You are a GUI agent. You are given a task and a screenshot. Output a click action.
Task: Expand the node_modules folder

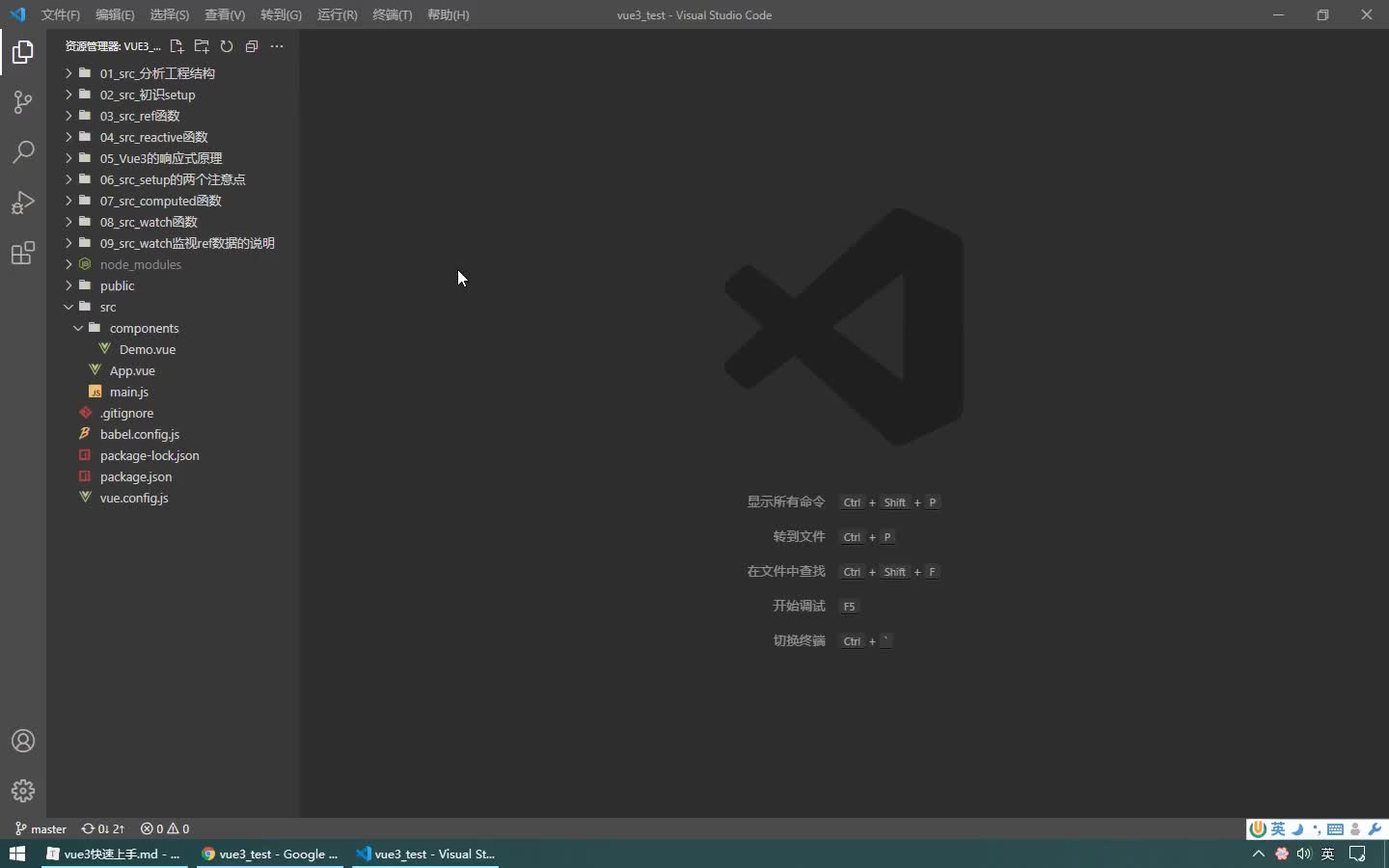[x=141, y=264]
